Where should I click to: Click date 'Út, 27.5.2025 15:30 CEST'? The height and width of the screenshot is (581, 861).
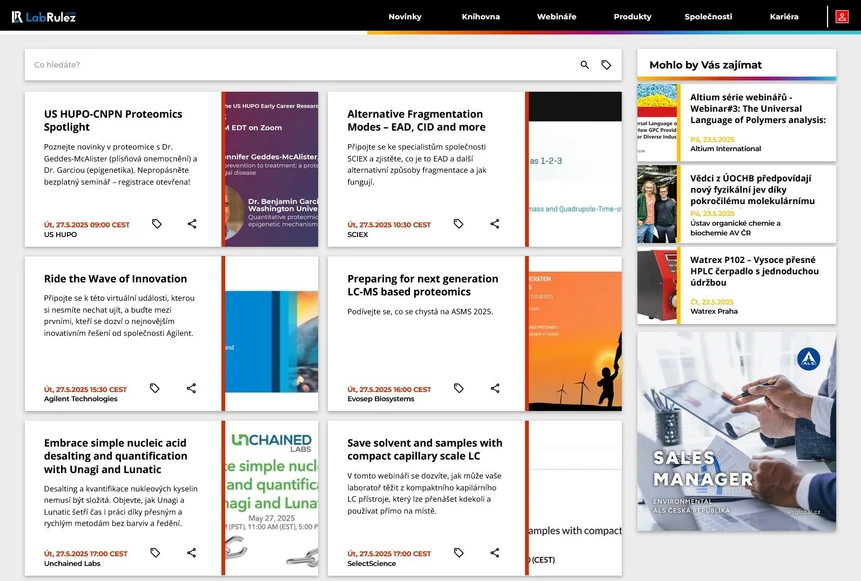click(85, 389)
